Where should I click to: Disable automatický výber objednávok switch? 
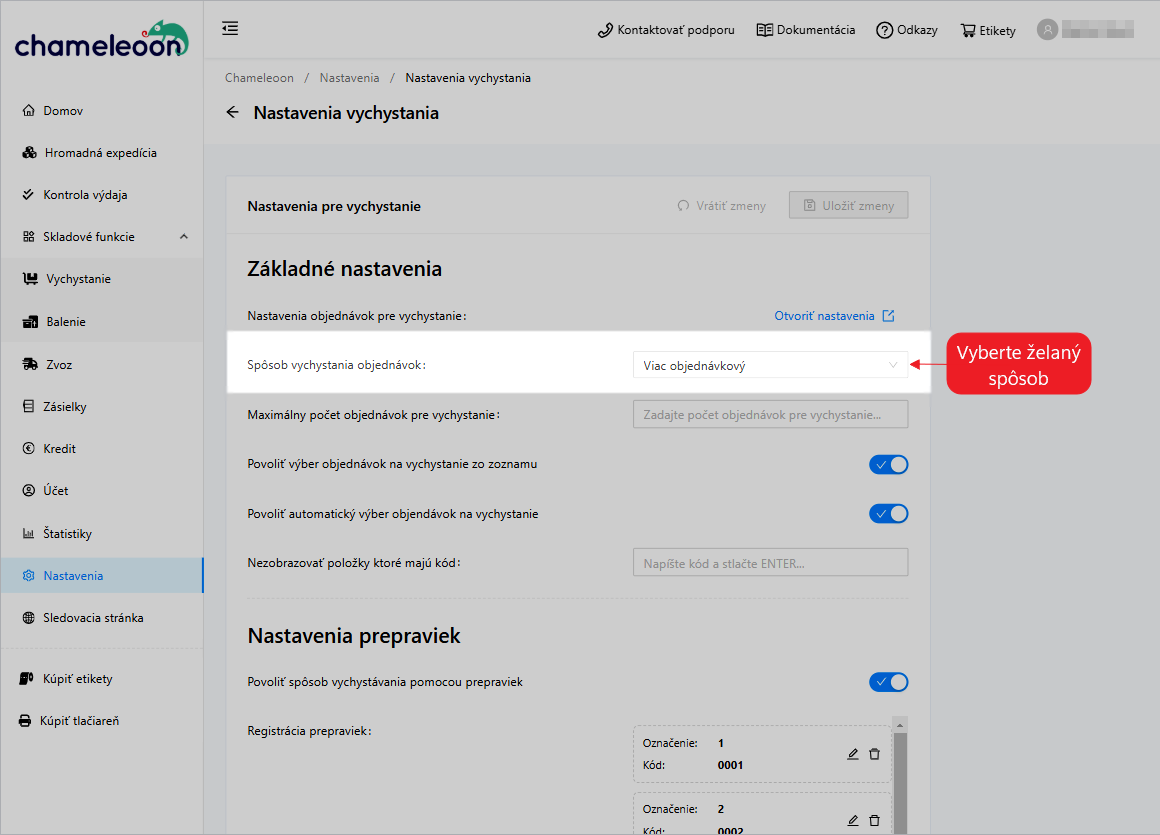click(888, 514)
